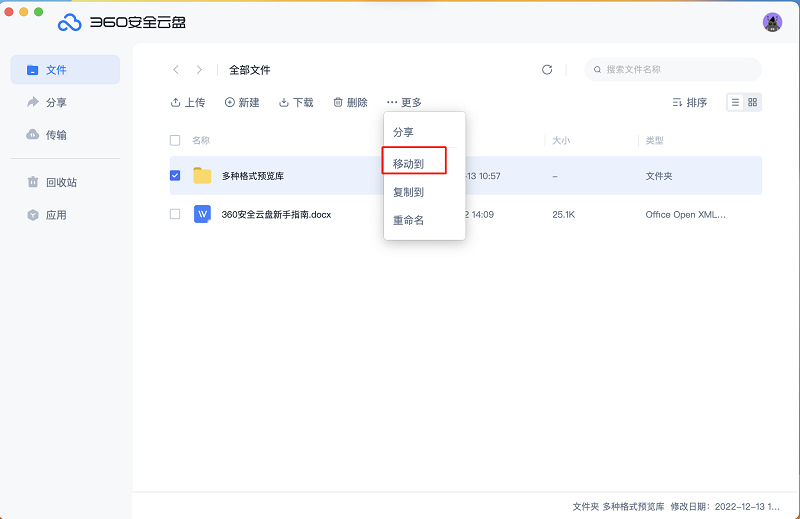Open the 多种格式预览库 folder icon
Image resolution: width=800 pixels, height=519 pixels.
pos(202,176)
